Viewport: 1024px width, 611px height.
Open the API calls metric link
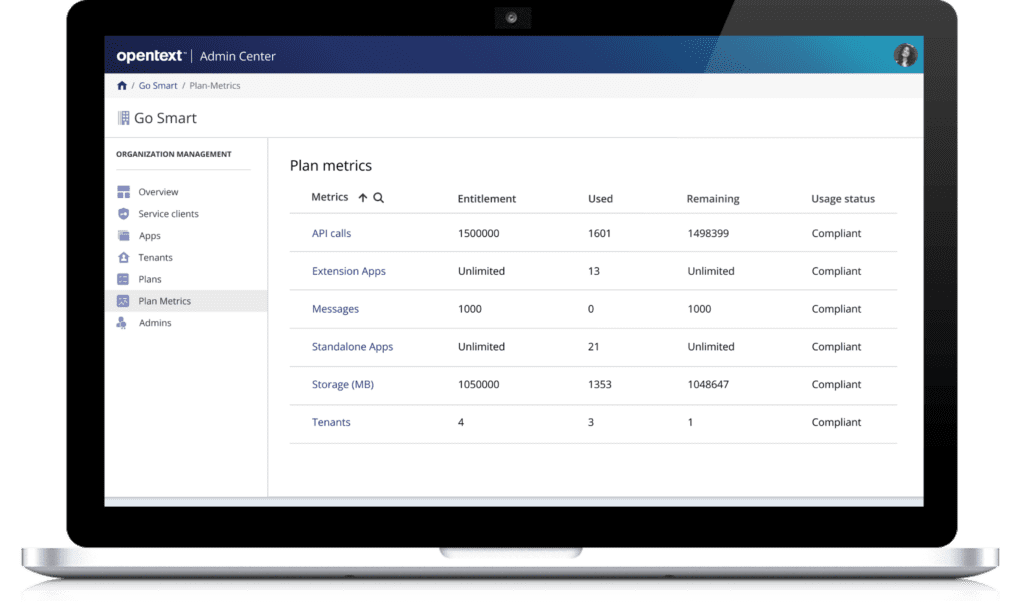[x=331, y=233]
